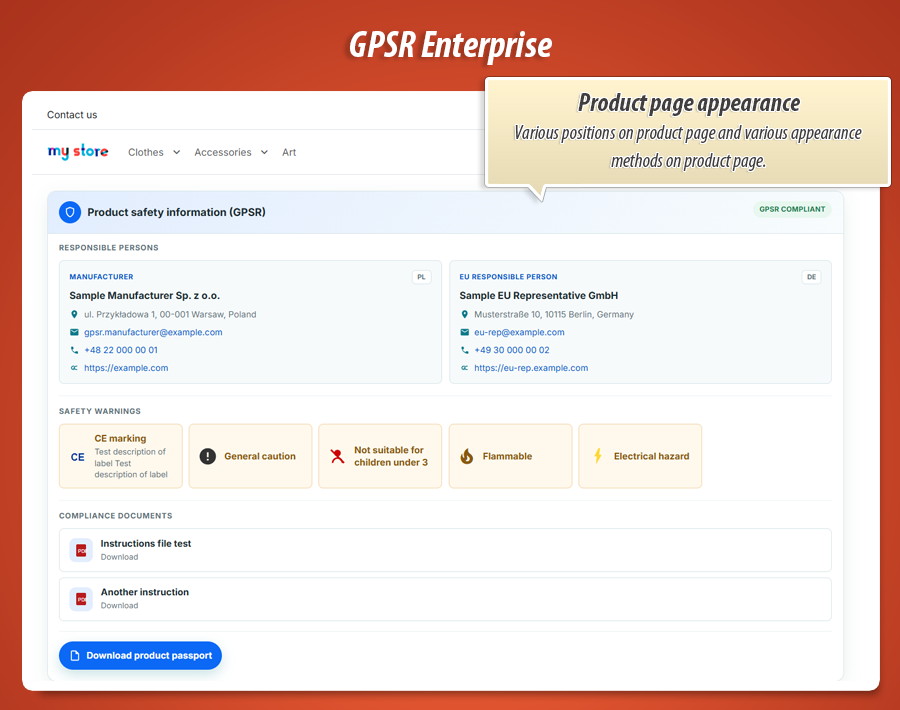
Task: Click the EU representative email envelope icon
Action: [464, 332]
